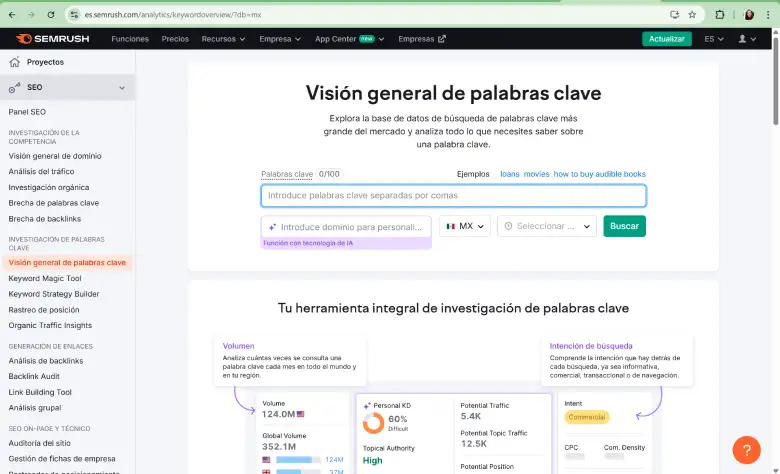This screenshot has height=474, width=780.
Task: Open Rastreo de posición
Action: pos(44,310)
